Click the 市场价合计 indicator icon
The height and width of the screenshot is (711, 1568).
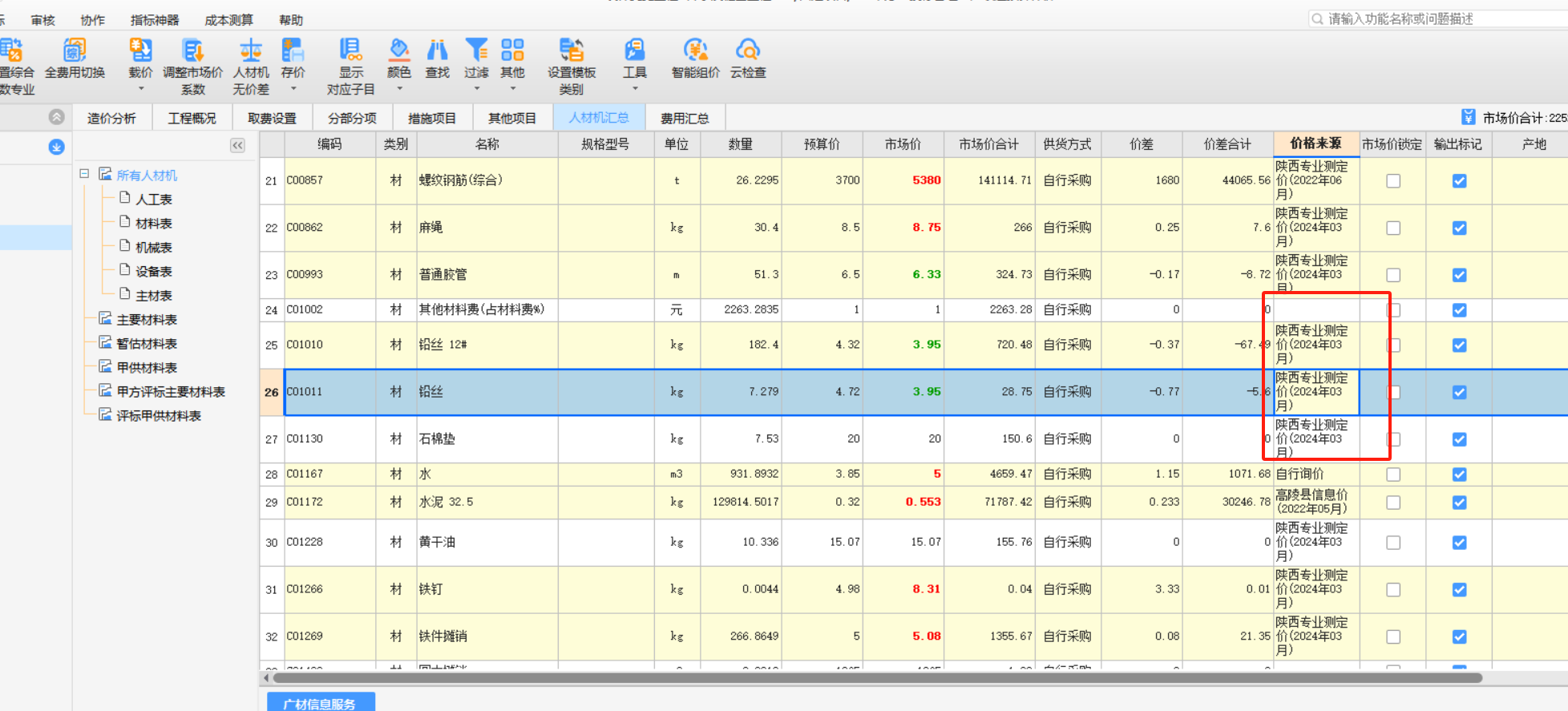[1468, 117]
